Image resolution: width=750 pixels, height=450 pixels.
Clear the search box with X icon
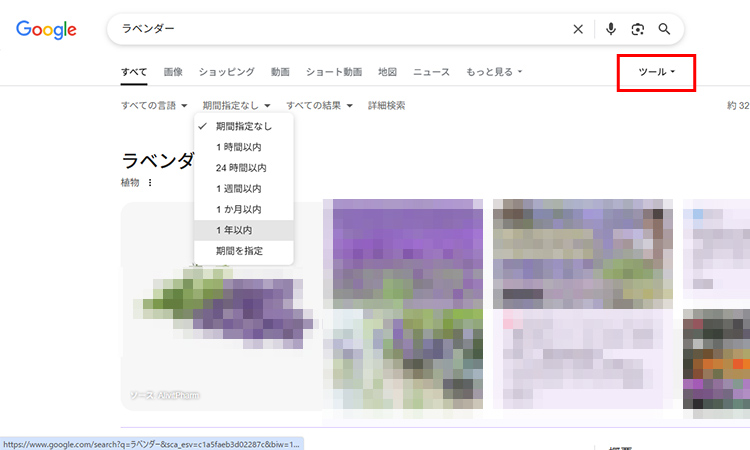tap(578, 29)
